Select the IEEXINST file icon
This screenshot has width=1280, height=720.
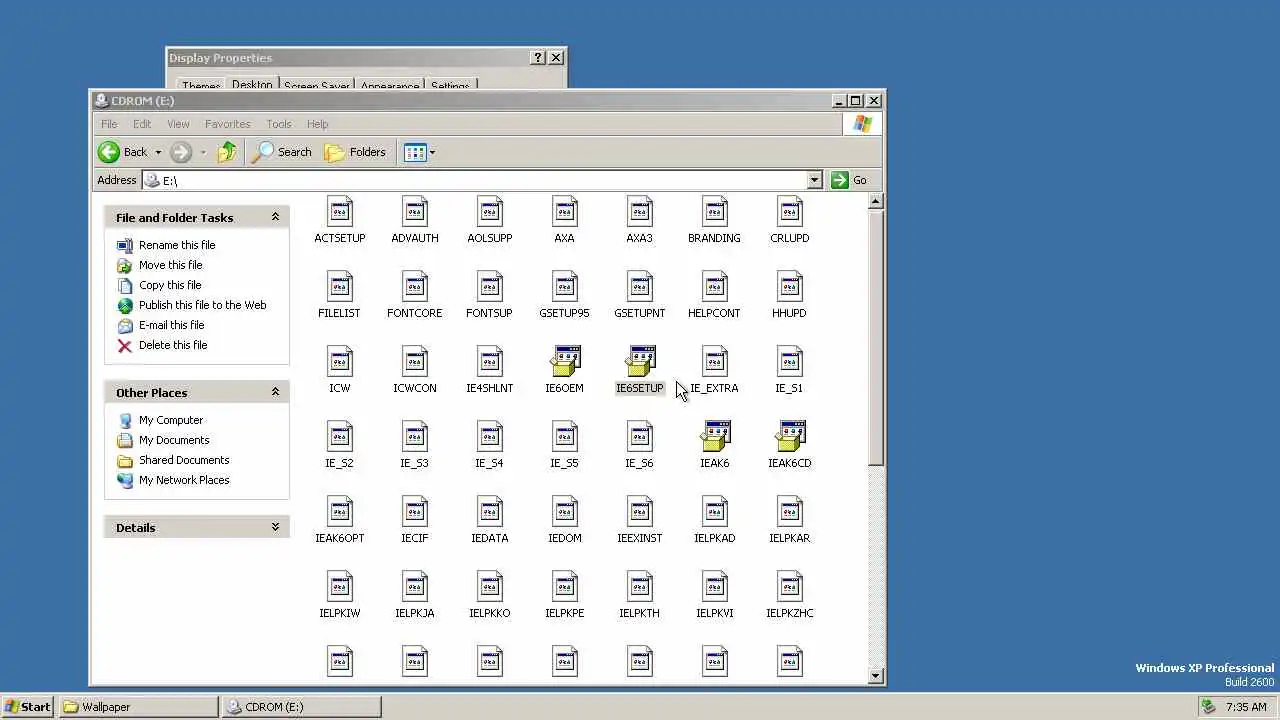pyautogui.click(x=640, y=512)
